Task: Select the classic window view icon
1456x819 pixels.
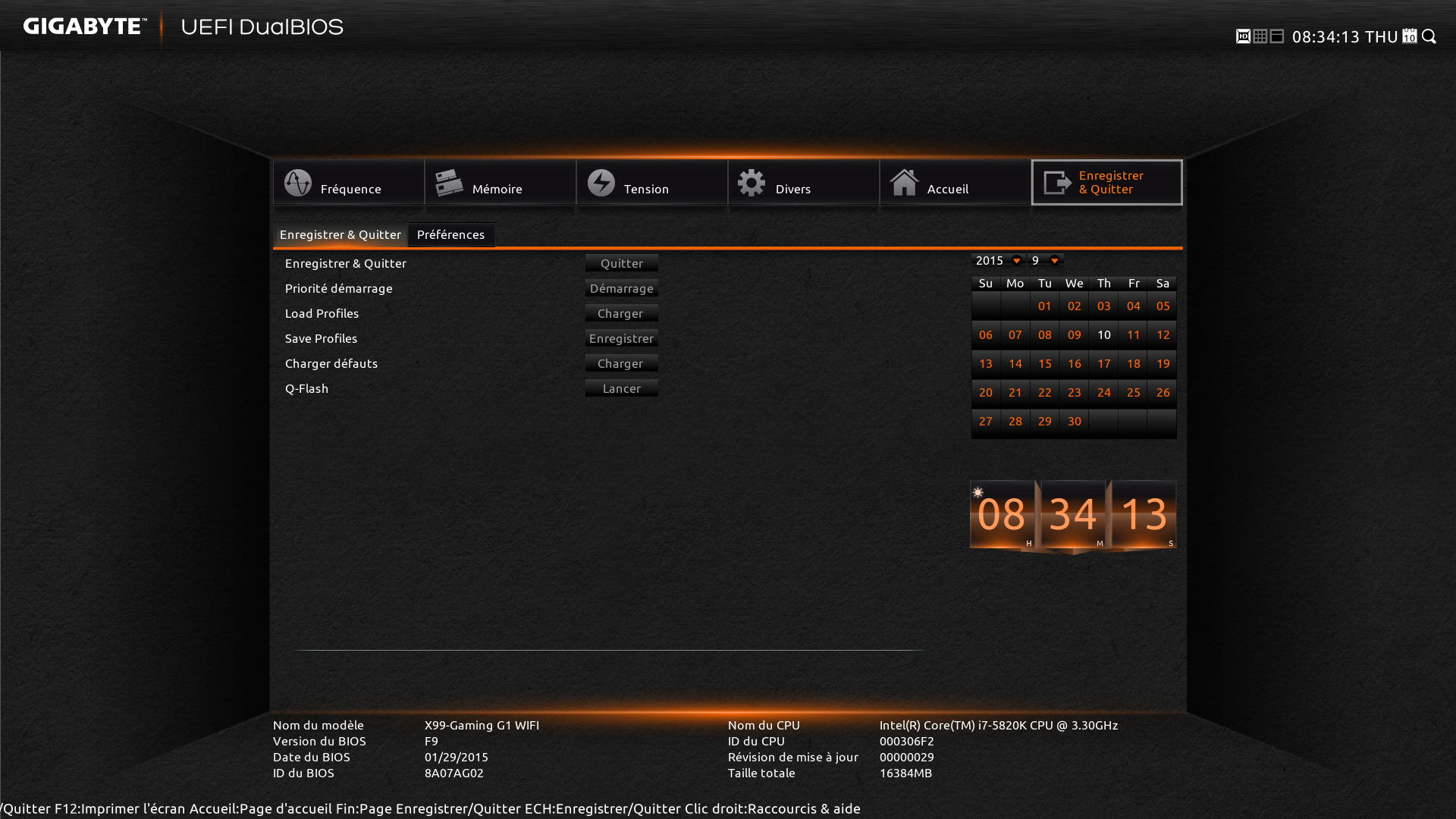Action: pyautogui.click(x=1276, y=36)
